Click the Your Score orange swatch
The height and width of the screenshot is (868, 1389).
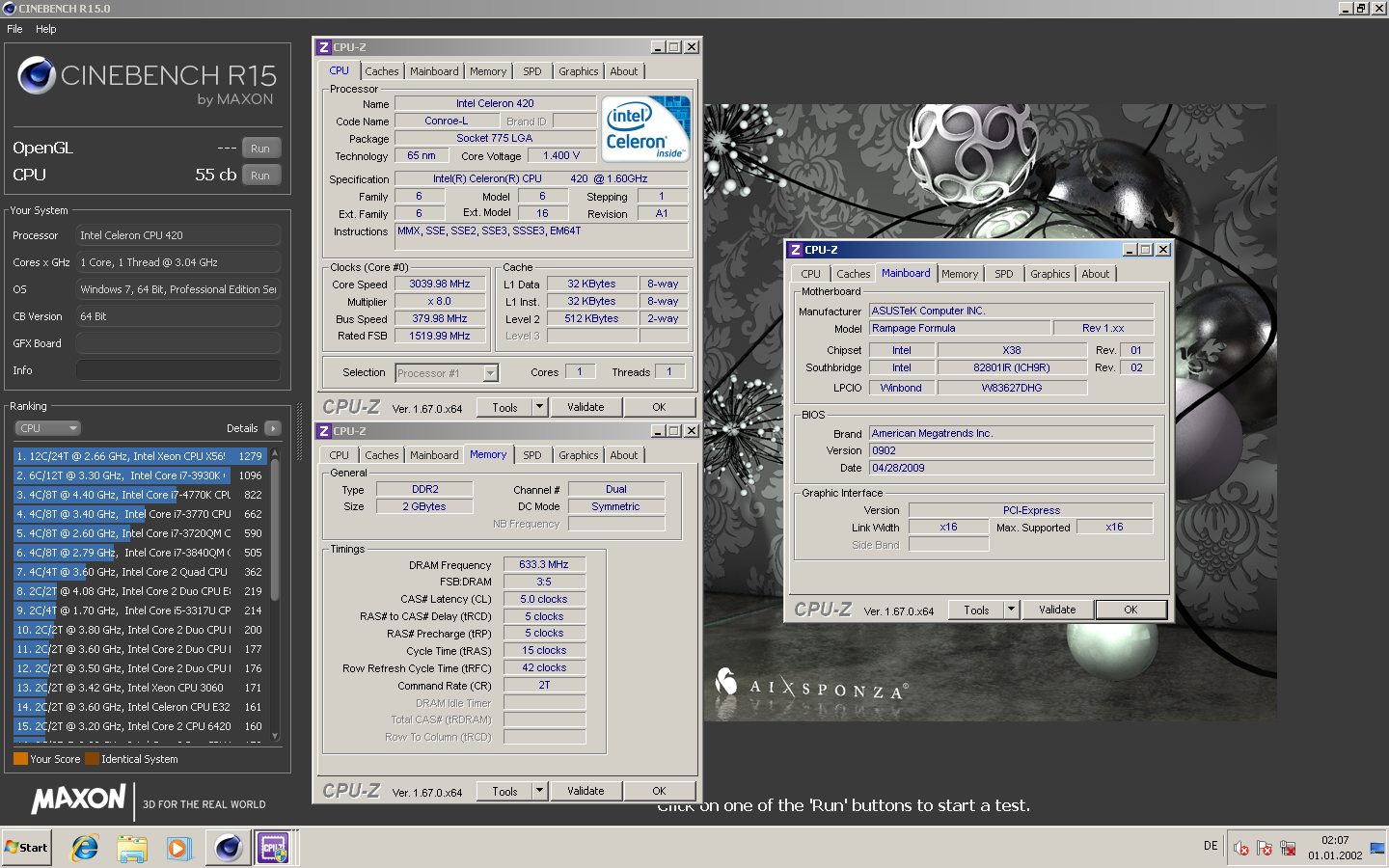pyautogui.click(x=20, y=759)
